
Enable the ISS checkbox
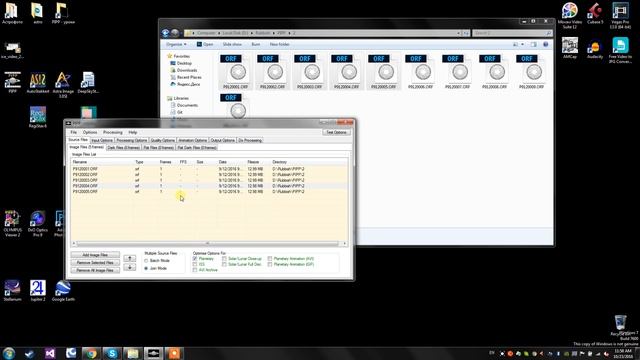point(195,264)
